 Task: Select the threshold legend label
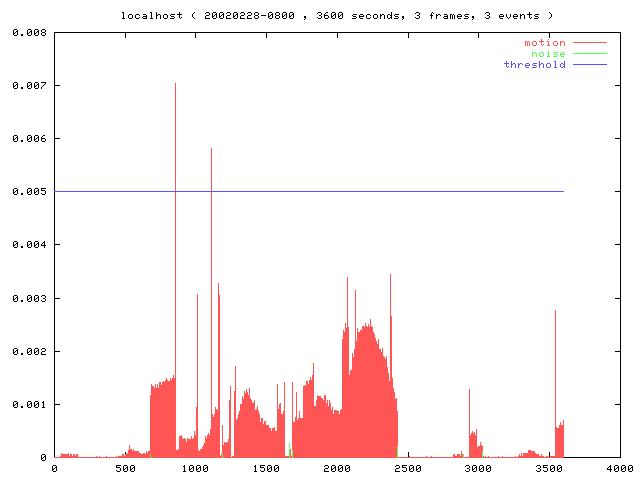point(534,65)
